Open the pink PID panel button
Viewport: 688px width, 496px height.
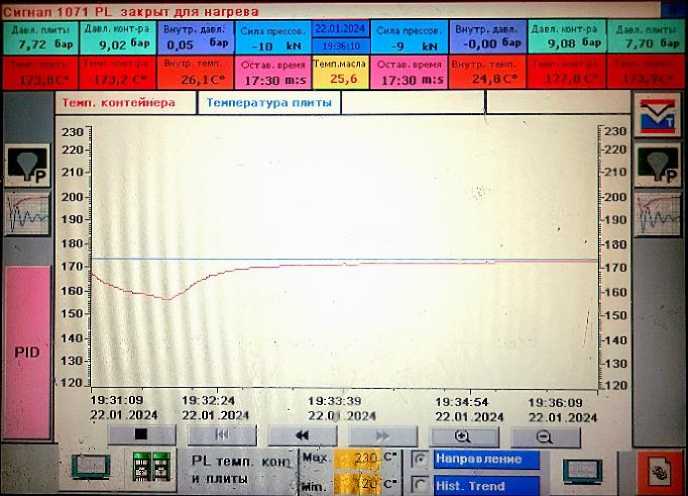click(x=27, y=352)
